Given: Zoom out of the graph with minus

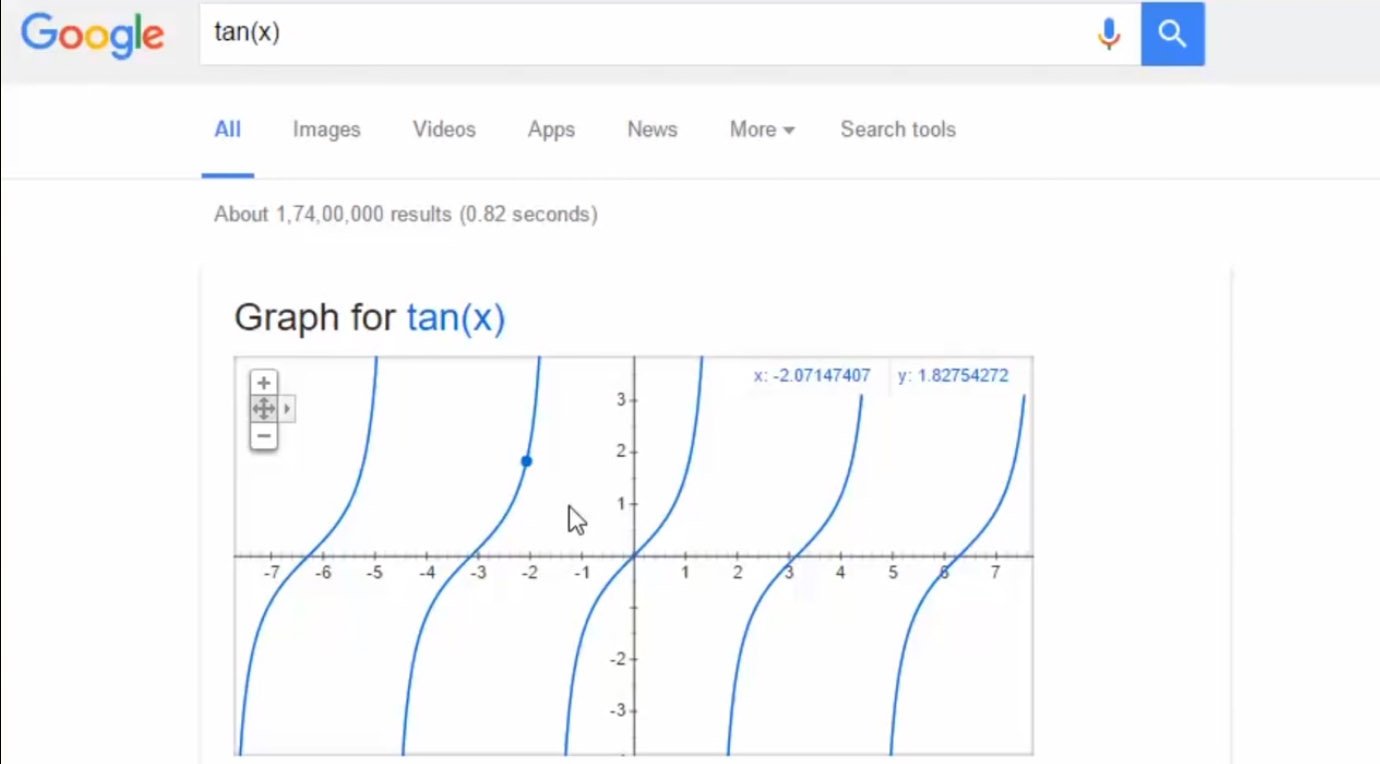Looking at the screenshot, I should tap(263, 436).
